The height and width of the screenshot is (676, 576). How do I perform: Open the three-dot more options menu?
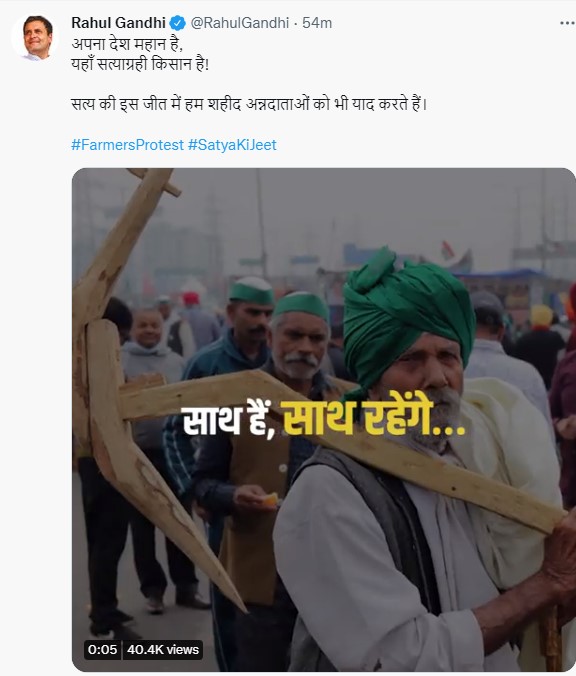(x=567, y=23)
